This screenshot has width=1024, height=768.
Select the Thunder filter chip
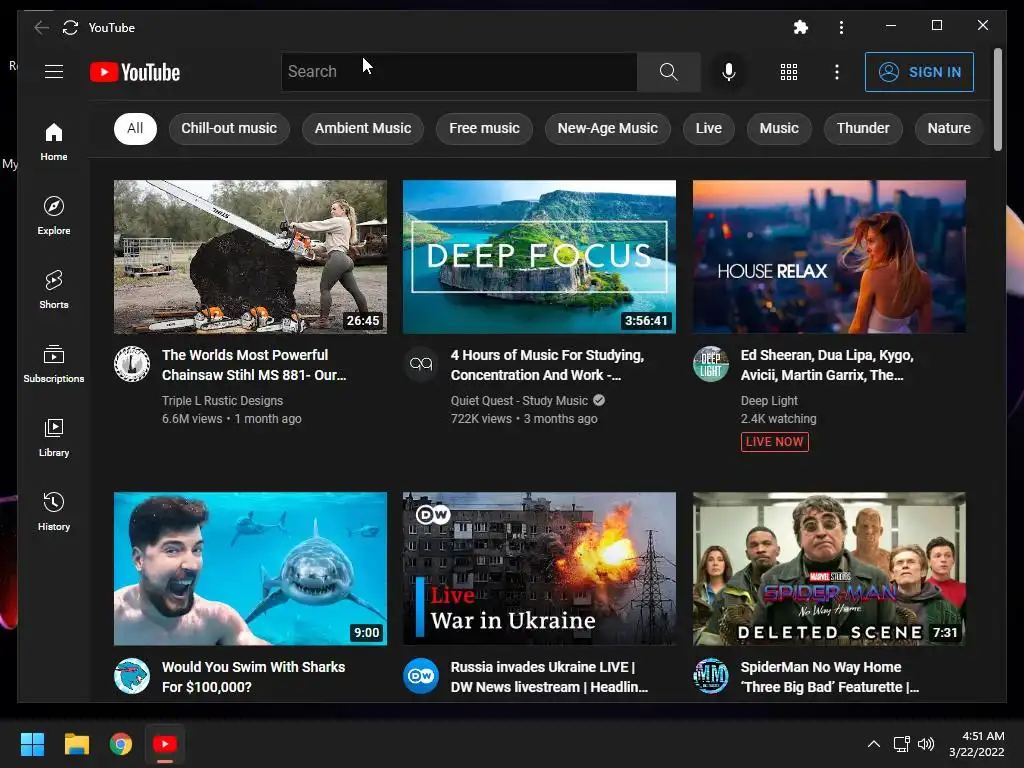pos(863,128)
